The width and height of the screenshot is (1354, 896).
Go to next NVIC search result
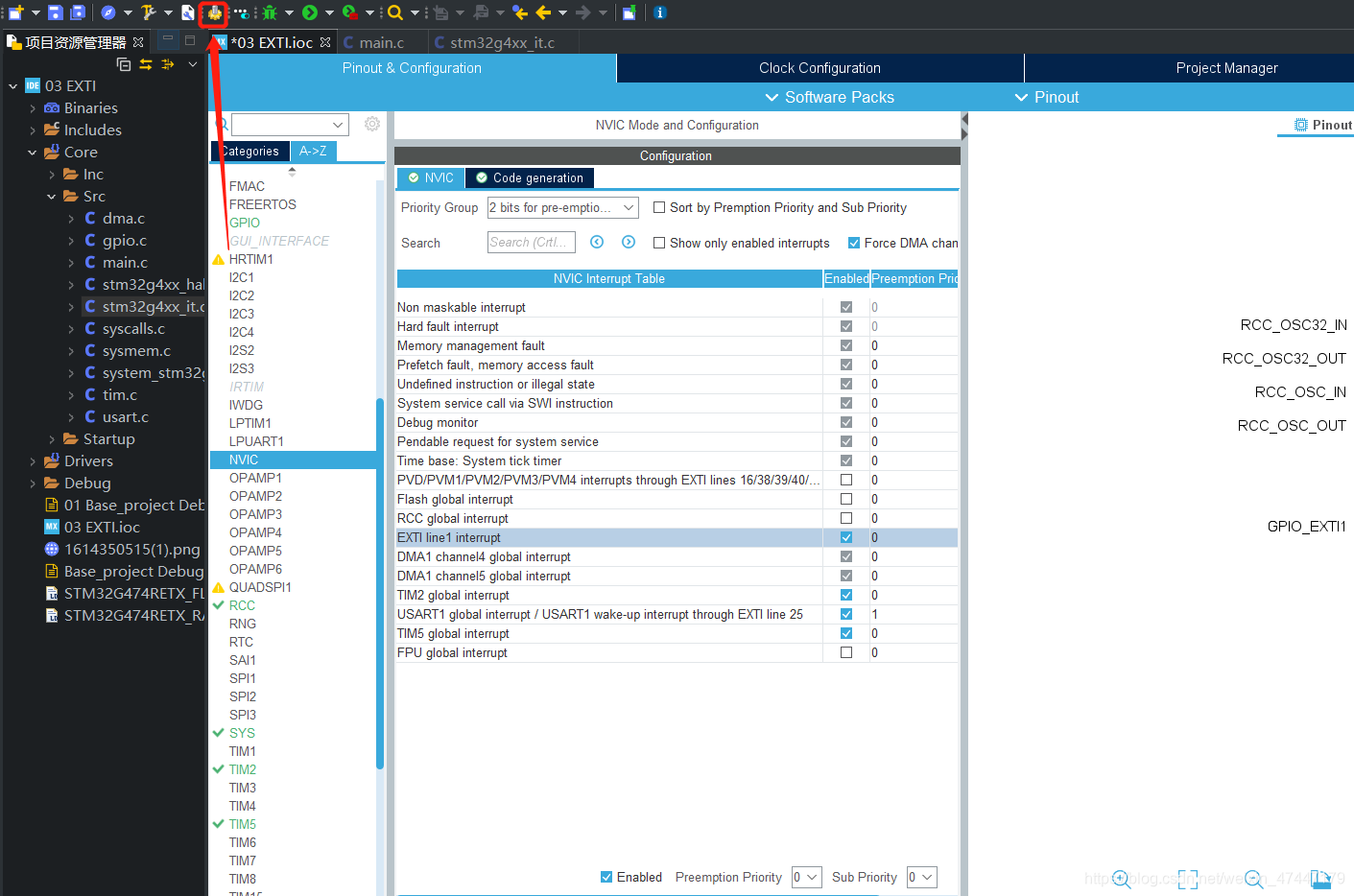[629, 242]
